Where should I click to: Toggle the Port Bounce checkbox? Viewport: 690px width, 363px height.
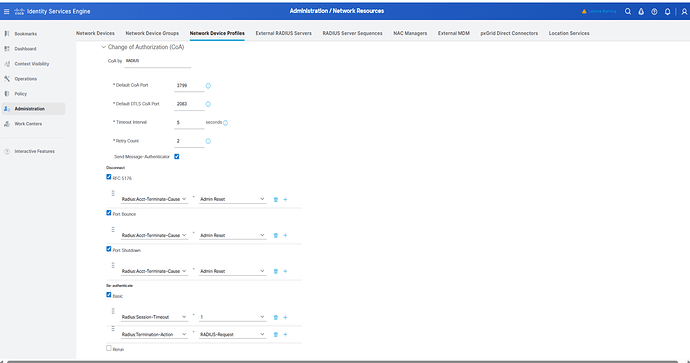(109, 213)
